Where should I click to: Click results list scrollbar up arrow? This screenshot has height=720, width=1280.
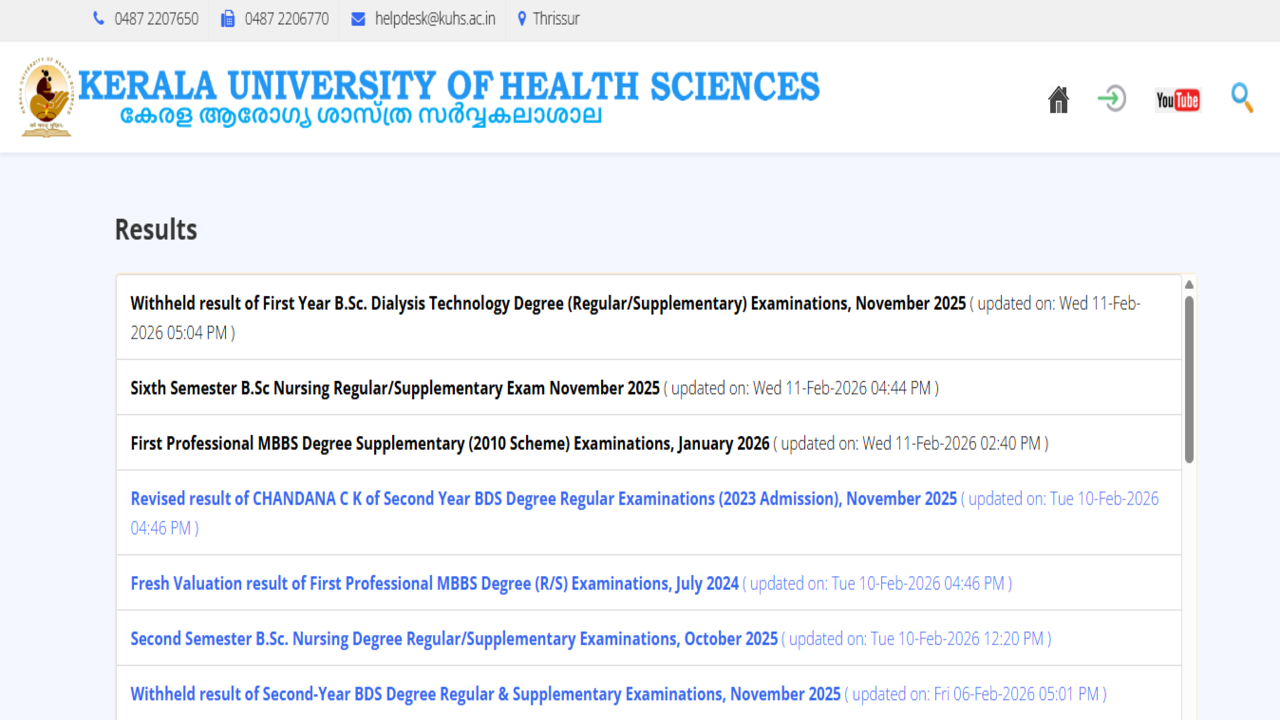coord(1189,285)
